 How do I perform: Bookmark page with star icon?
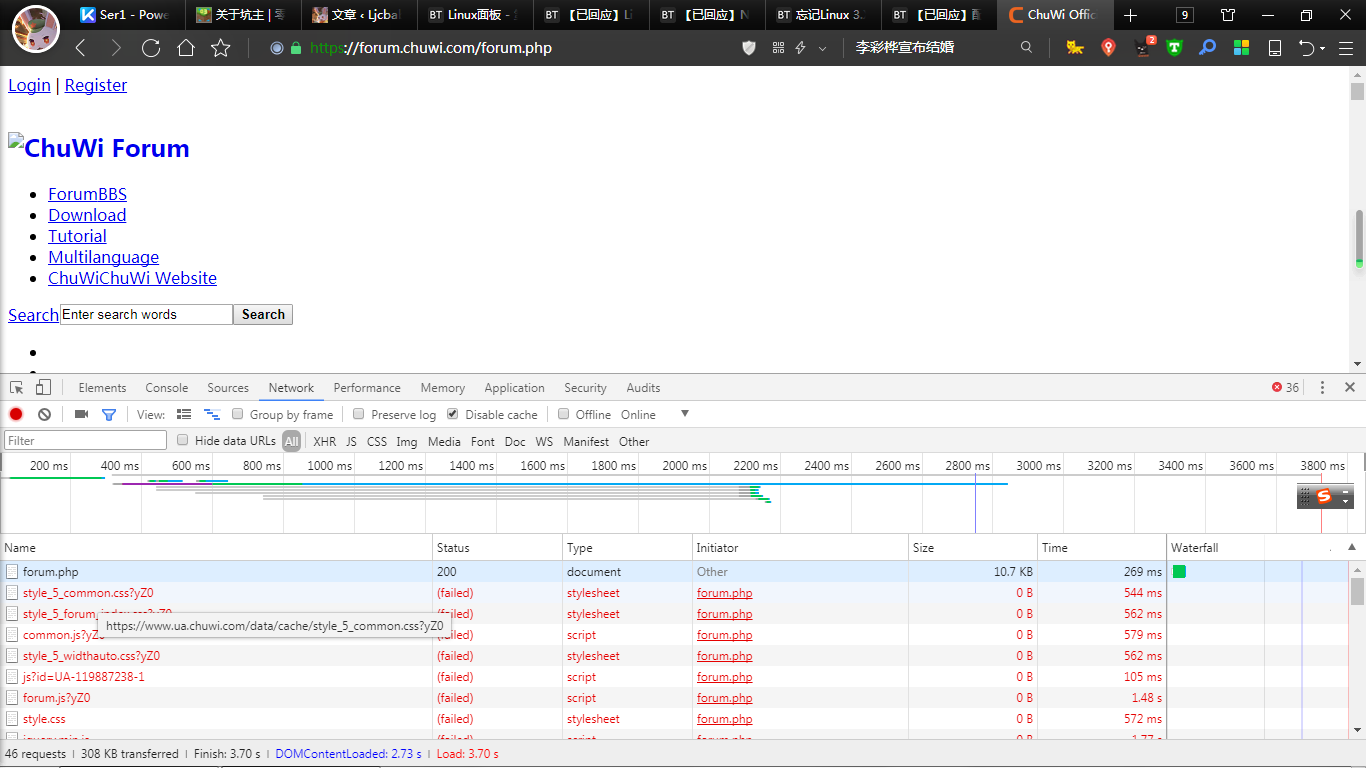[221, 48]
